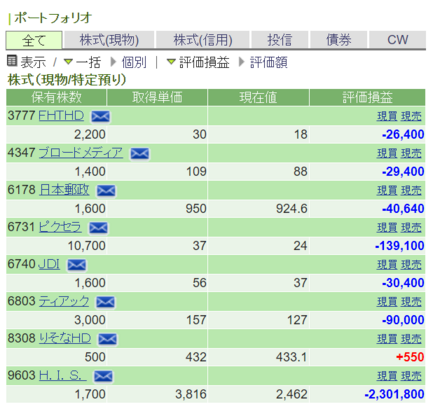This screenshot has width=440, height=416.
Task: Click the mail icon next to ブロードメディア
Action: 140,154
